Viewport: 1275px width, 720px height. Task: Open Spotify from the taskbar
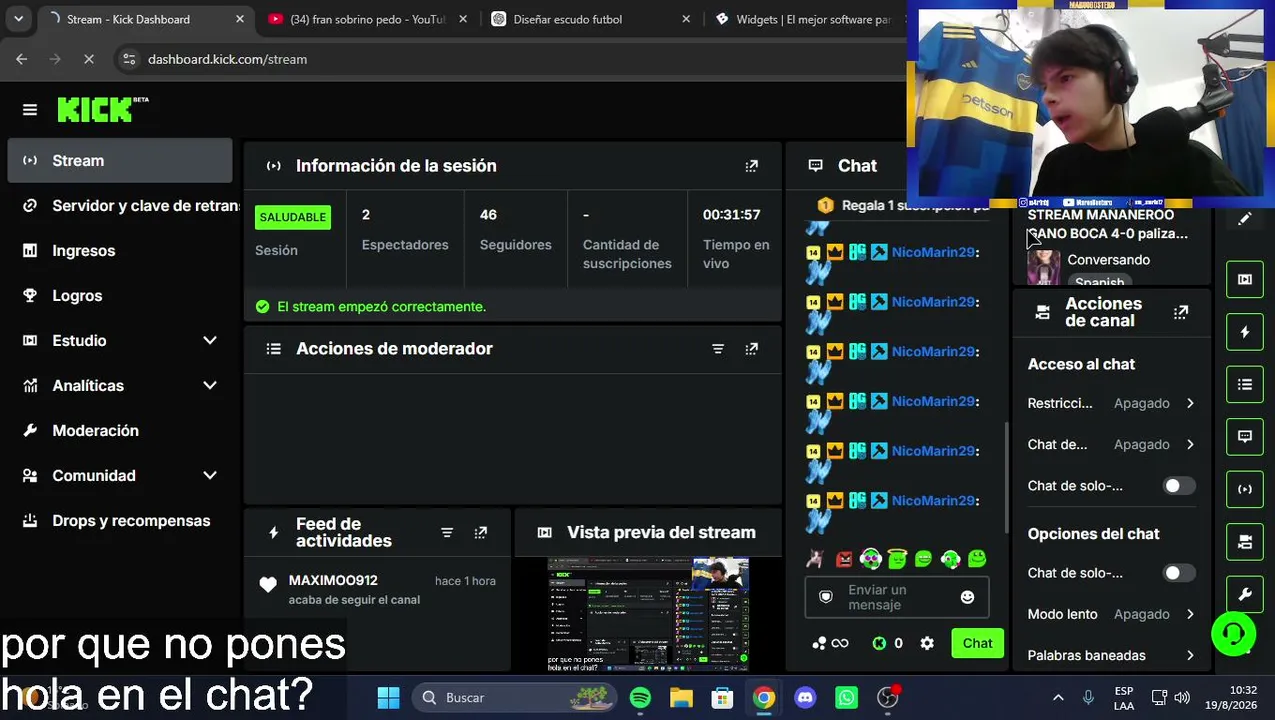(640, 698)
